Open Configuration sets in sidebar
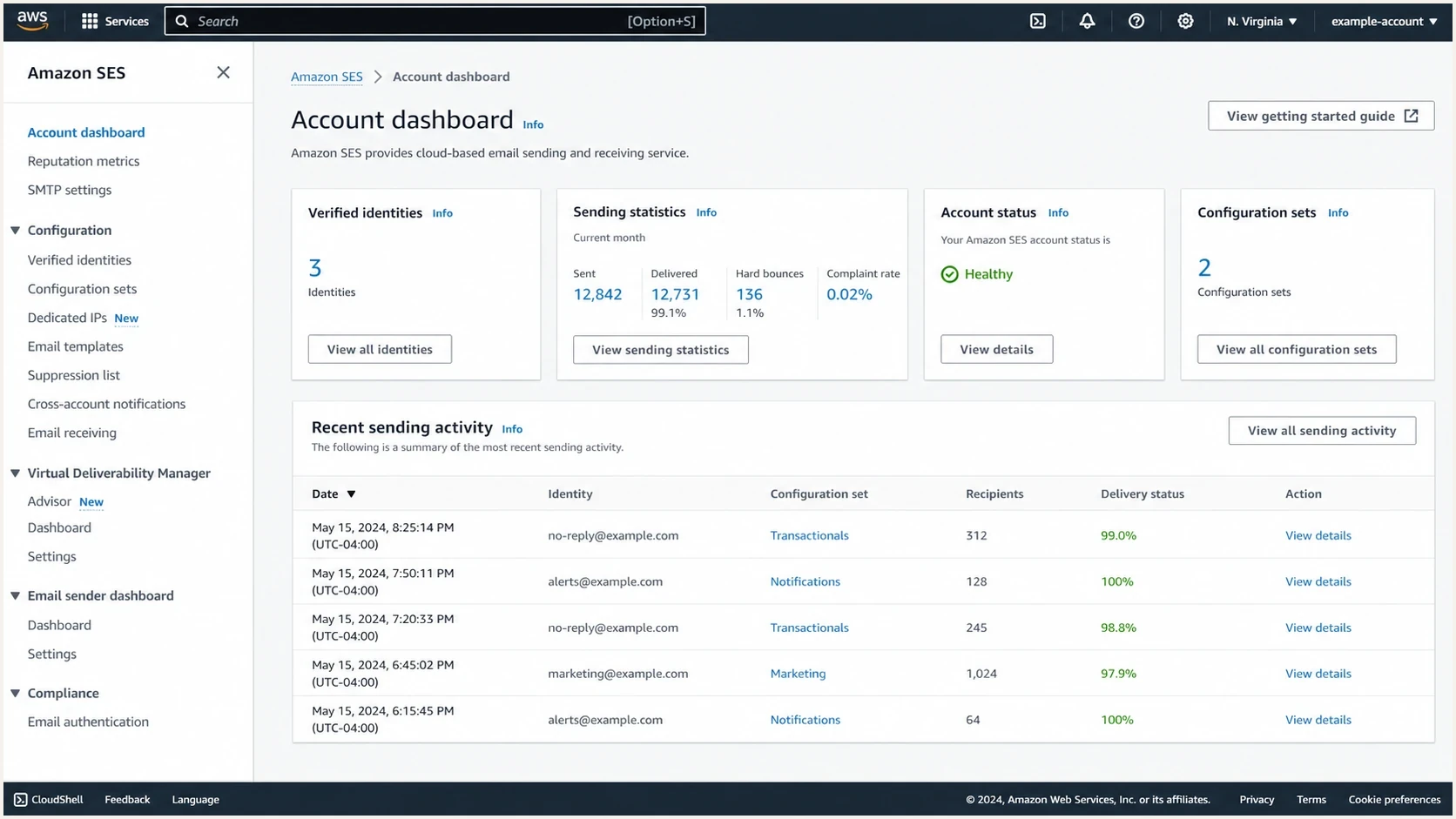Screen dimensions: 1456x819 82,289
